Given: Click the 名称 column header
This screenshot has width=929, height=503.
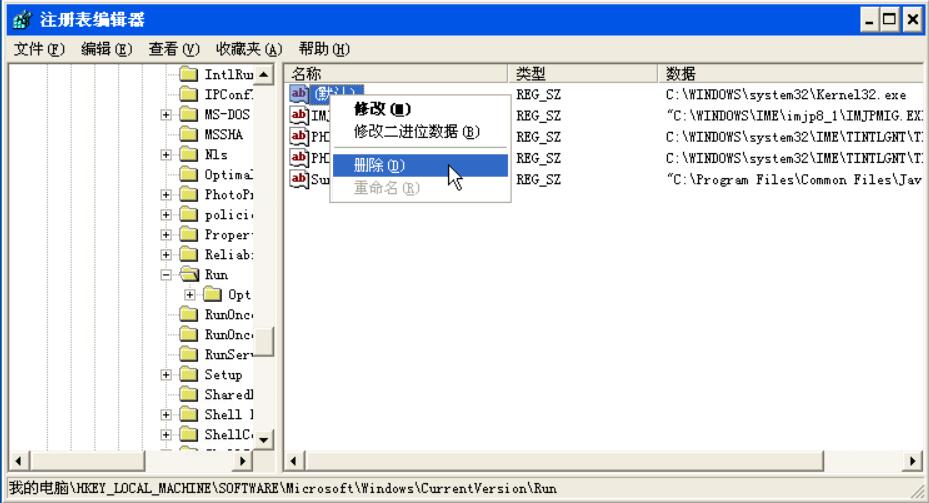Looking at the screenshot, I should [x=396, y=73].
